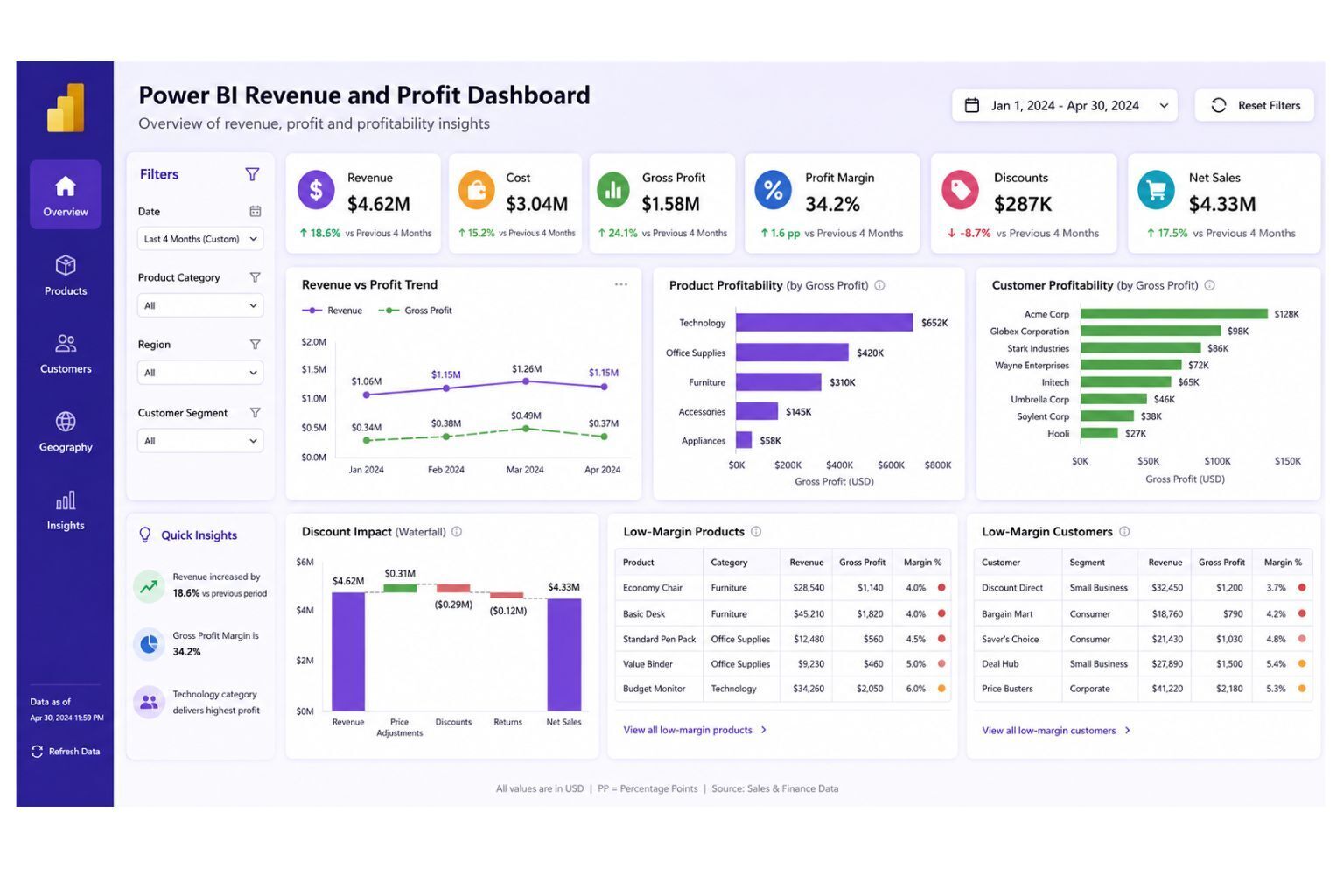Expand the Product Category dropdown
Image resolution: width=1344 pixels, height=896 pixels.
coord(200,306)
